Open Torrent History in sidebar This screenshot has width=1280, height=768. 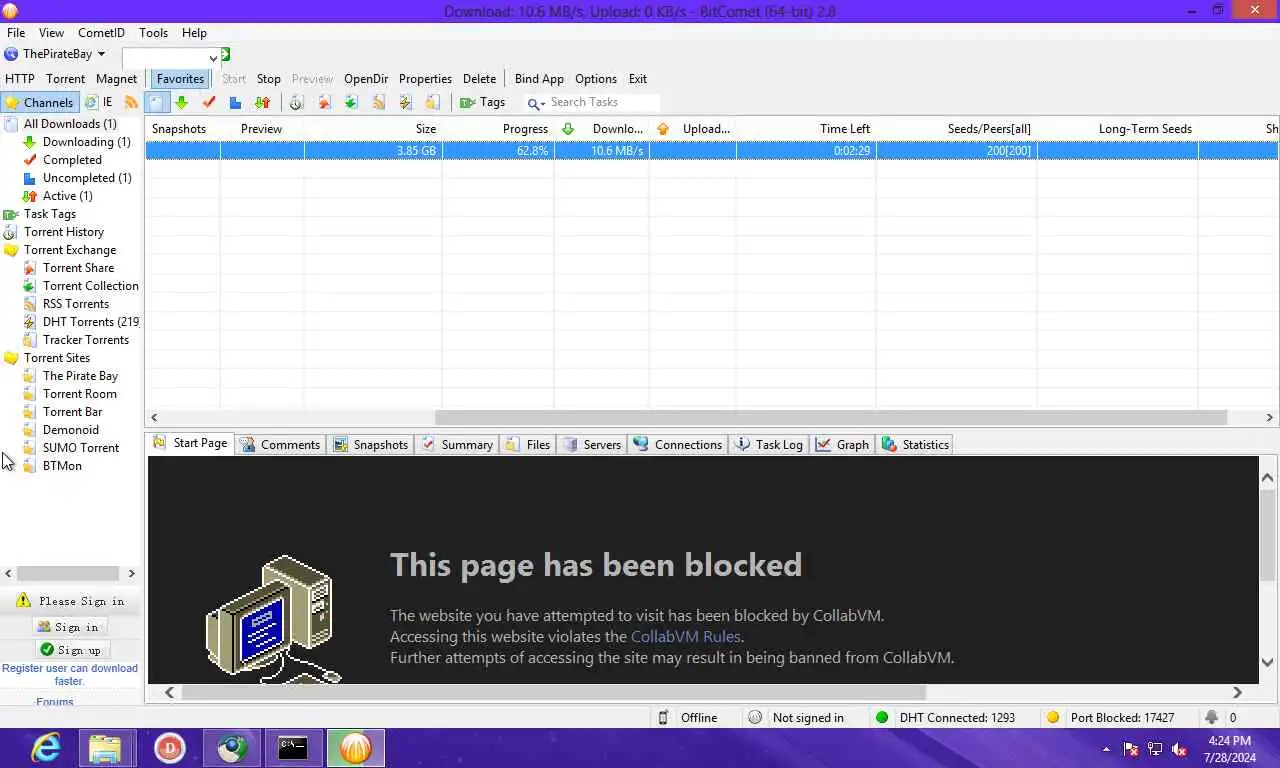point(63,232)
